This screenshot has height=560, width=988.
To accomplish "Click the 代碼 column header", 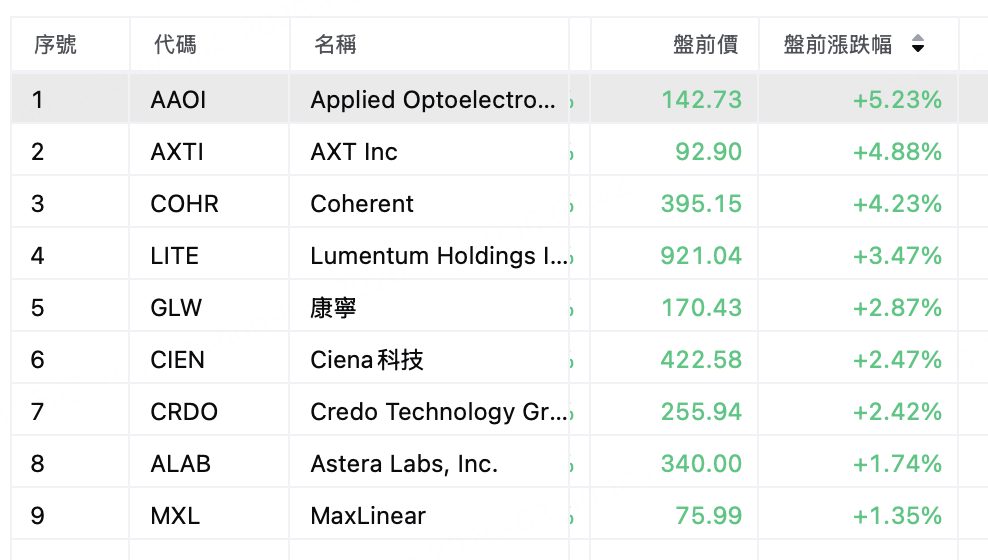I will 175,45.
